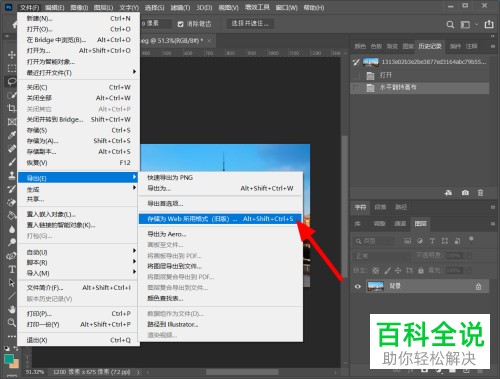Viewport: 500px width, 379px height.
Task: Select the Horizontal Type tool
Action: tap(12, 269)
